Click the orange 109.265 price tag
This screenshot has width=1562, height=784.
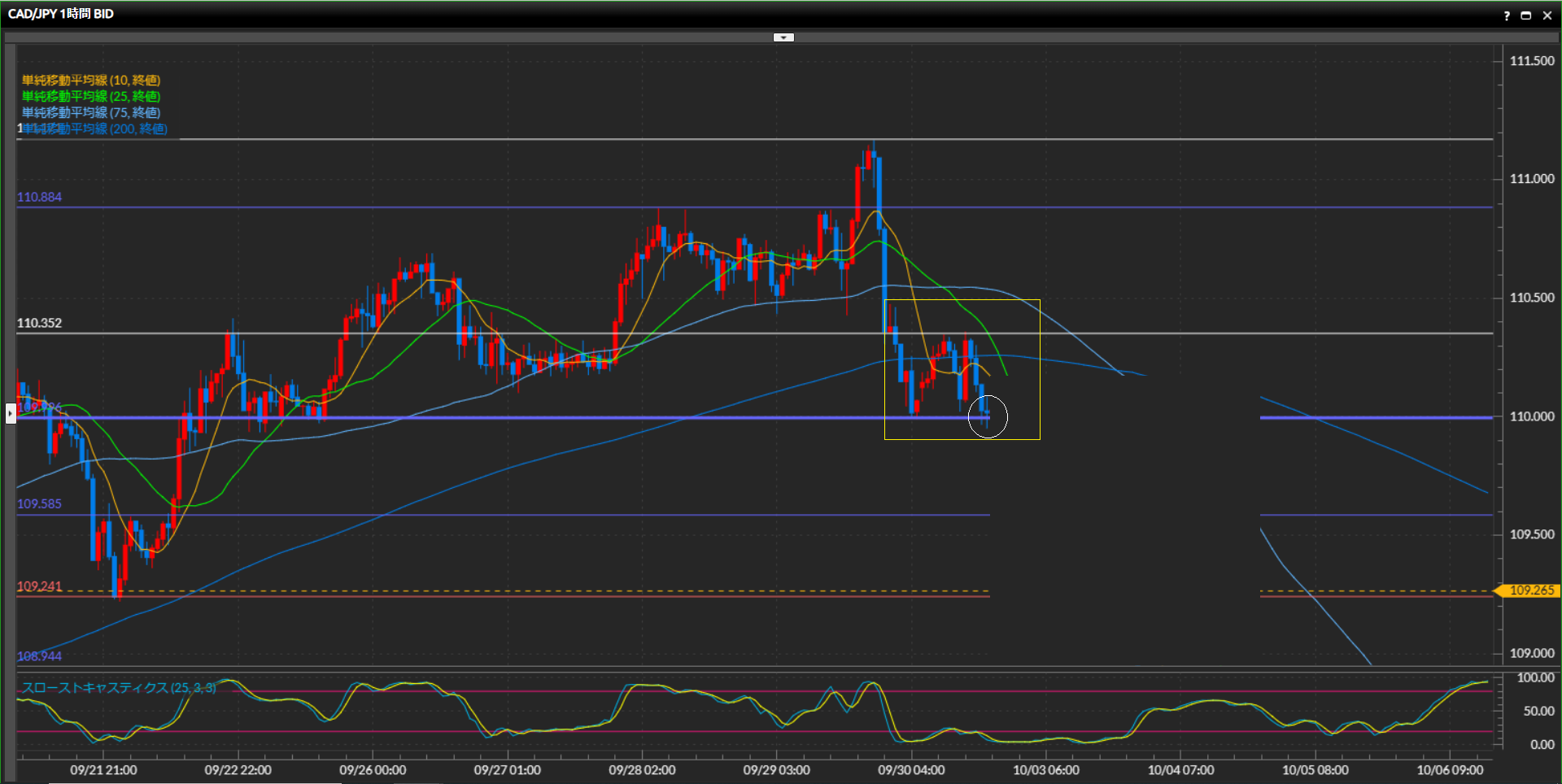coord(1530,590)
